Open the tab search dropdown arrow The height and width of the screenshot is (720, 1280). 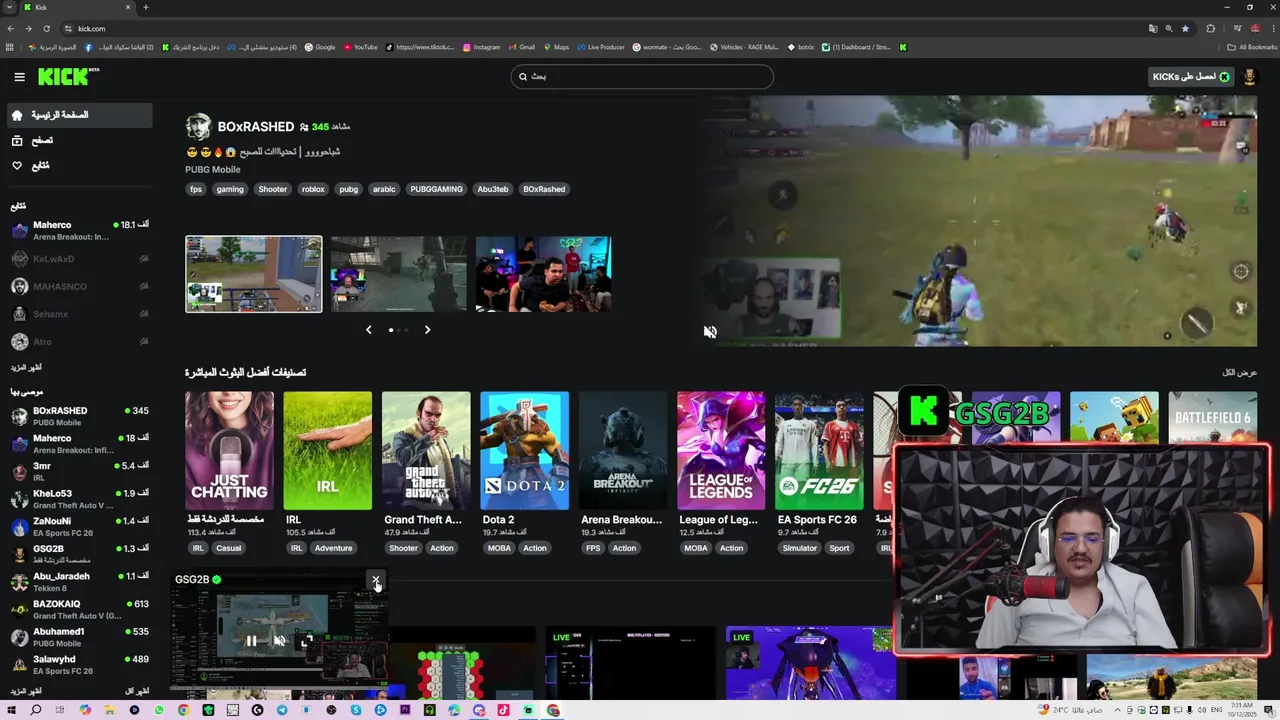tap(9, 7)
